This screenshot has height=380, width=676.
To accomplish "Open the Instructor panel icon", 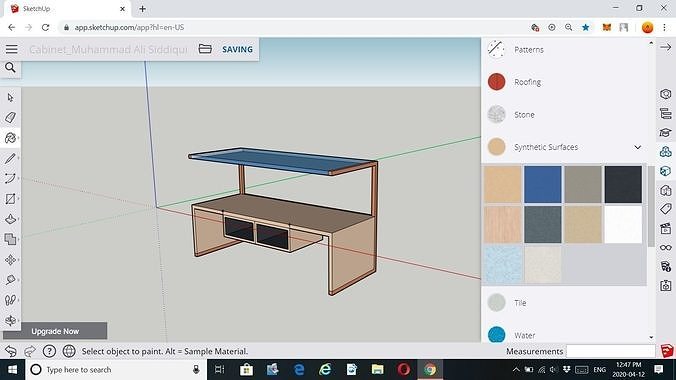I will [666, 132].
